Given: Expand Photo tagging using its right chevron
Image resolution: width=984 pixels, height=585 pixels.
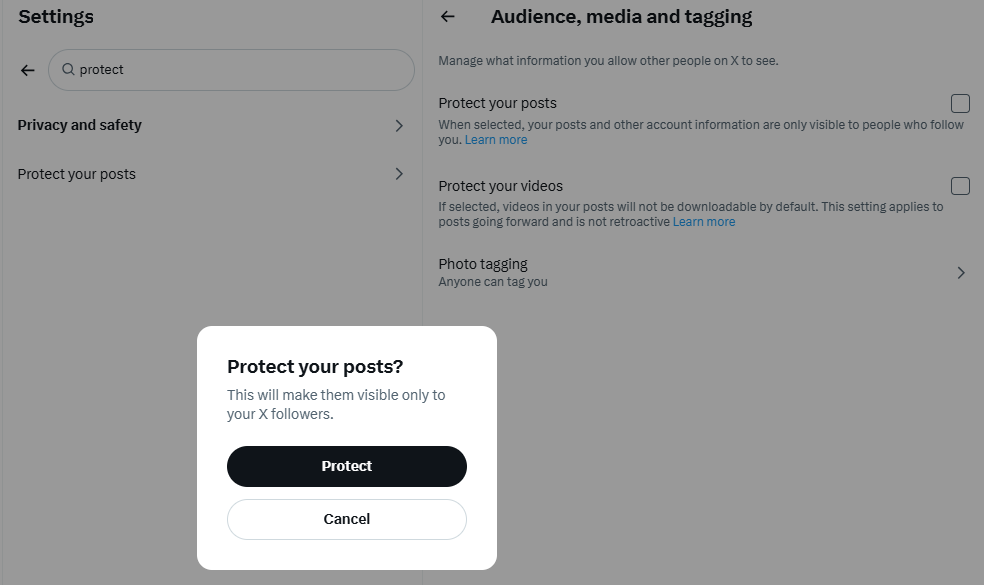Looking at the screenshot, I should tap(961, 273).
